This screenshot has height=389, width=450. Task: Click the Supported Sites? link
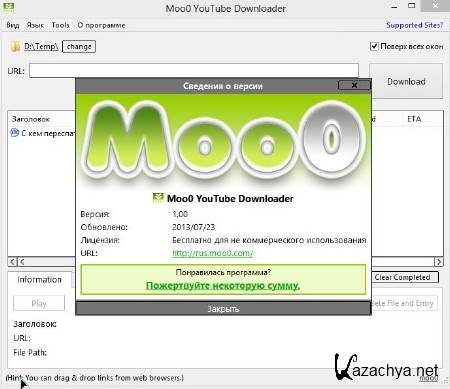coord(414,25)
